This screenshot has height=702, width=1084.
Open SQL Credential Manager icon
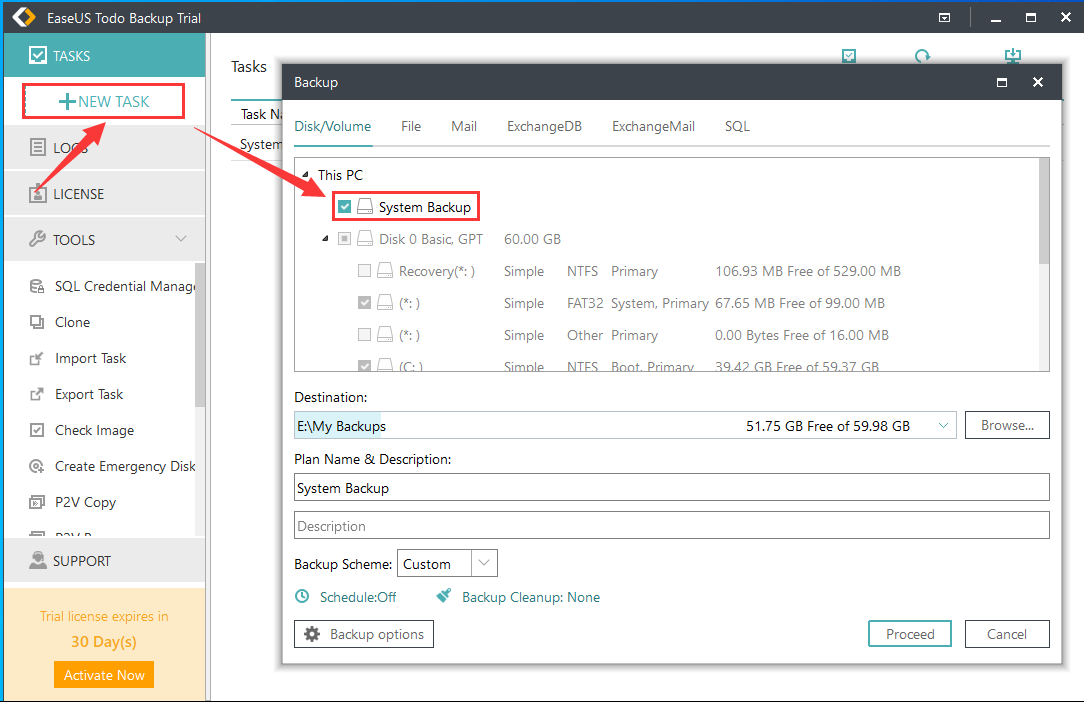[37, 286]
